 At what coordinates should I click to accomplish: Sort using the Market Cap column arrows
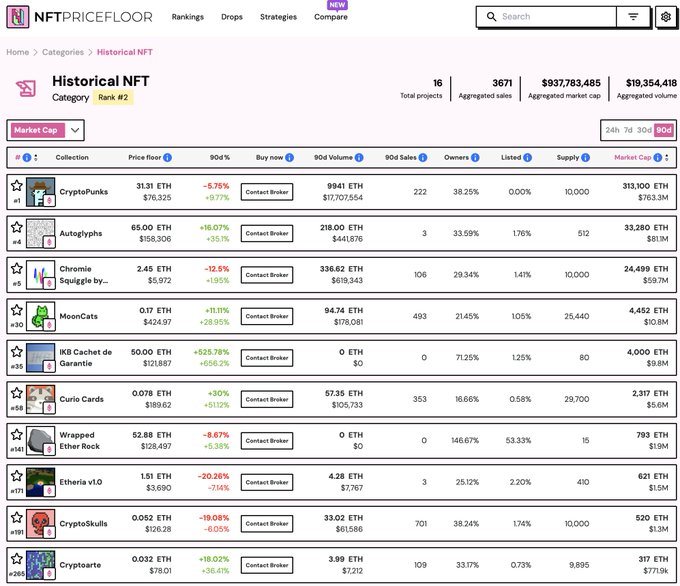(667, 157)
